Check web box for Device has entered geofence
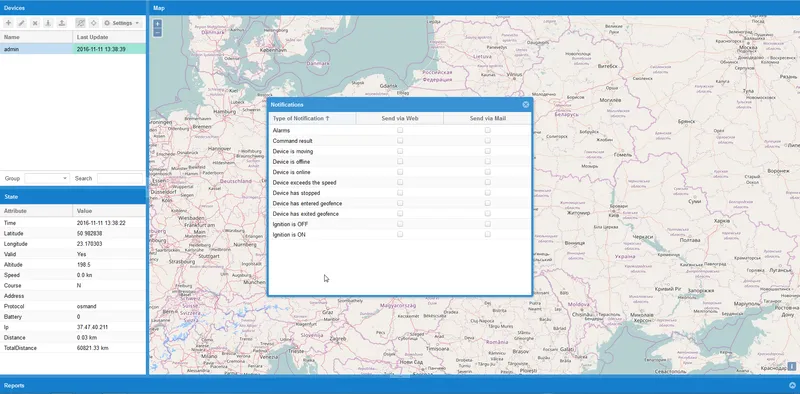 point(400,203)
